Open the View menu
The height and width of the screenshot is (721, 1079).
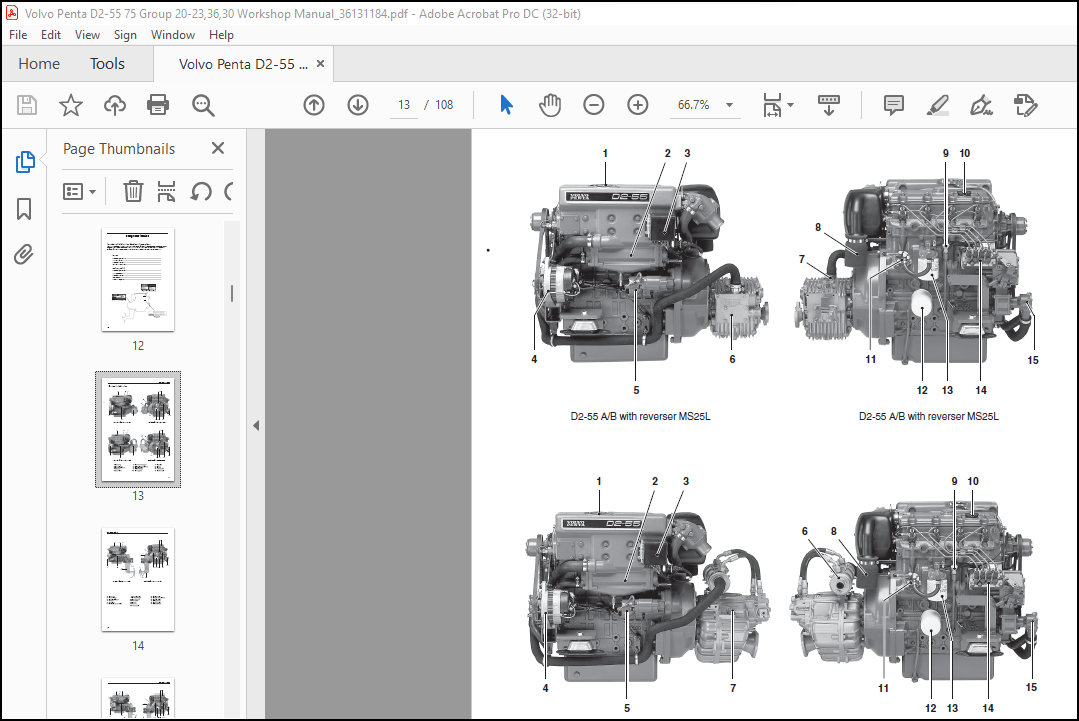coord(87,34)
